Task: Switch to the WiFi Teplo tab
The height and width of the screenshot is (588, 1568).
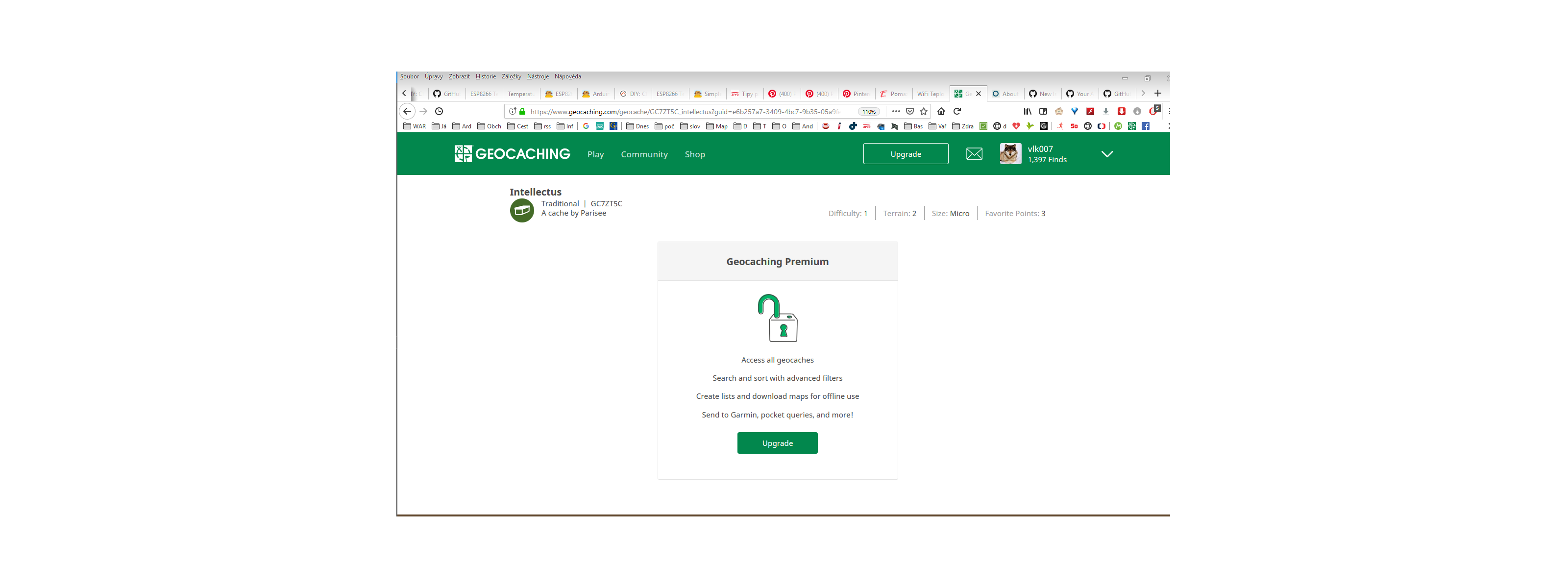Action: coord(930,94)
